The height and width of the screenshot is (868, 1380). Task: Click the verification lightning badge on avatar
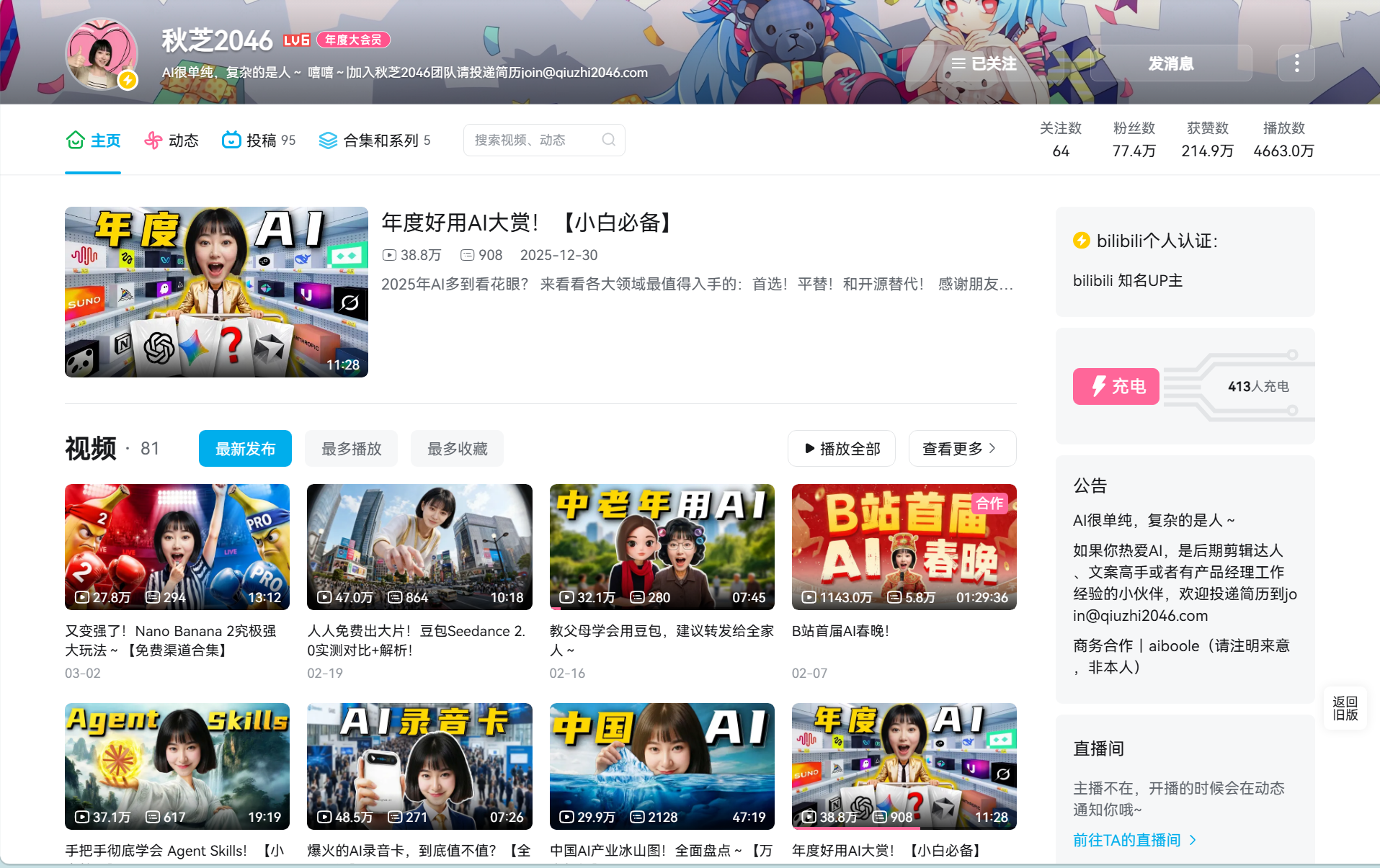tap(128, 80)
